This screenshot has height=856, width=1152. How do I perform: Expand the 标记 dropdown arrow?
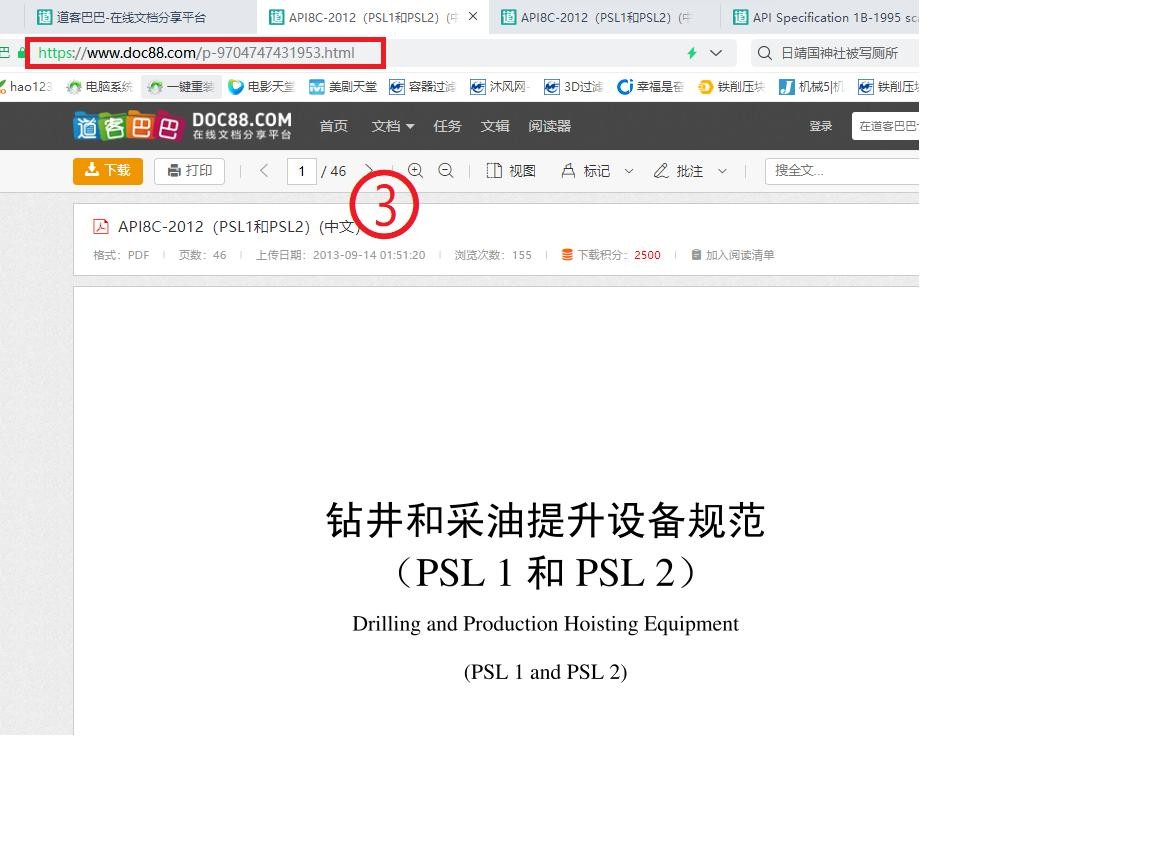(x=629, y=171)
